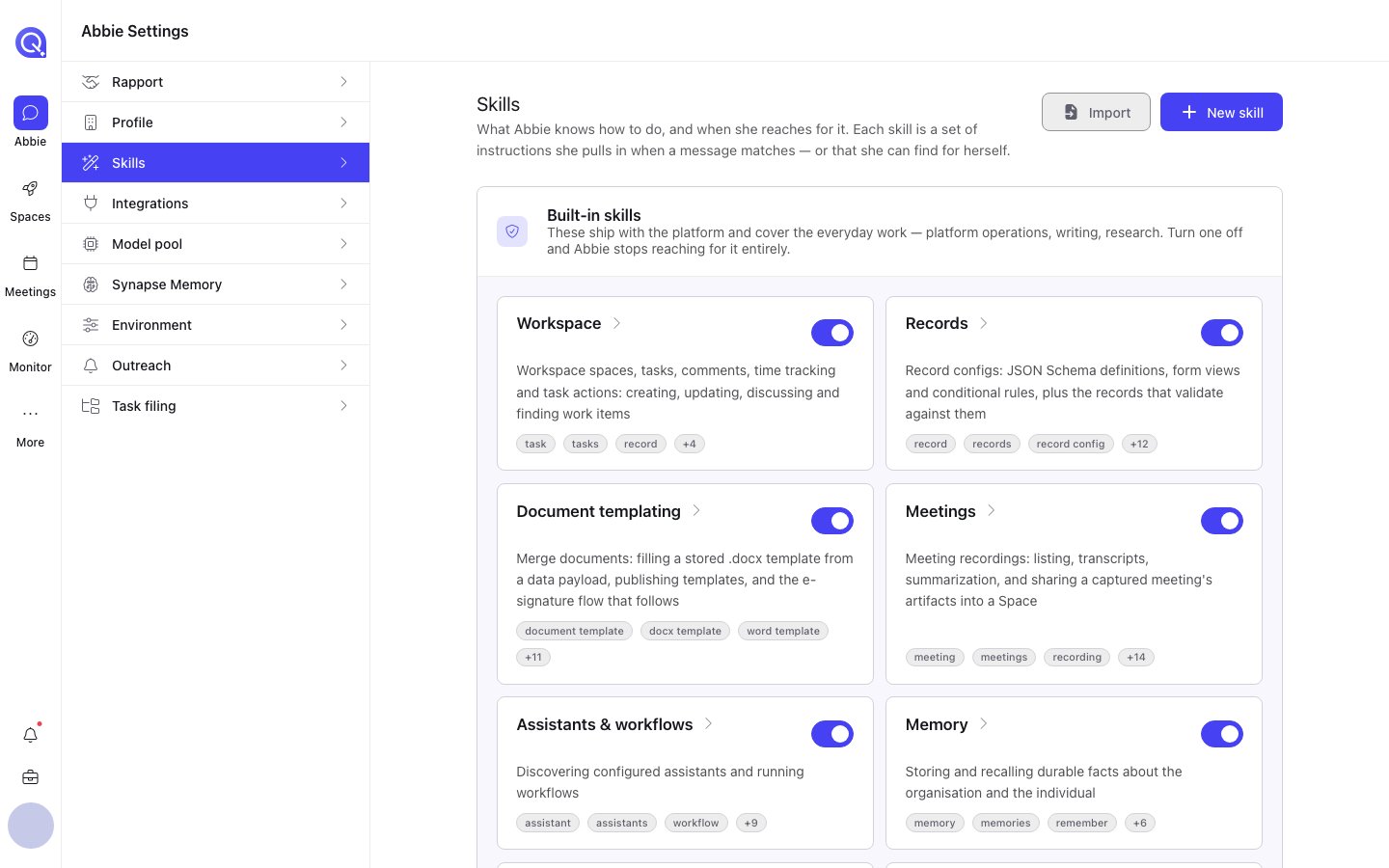Image resolution: width=1389 pixels, height=868 pixels.
Task: Open the Meetings calendar icon
Action: [31, 263]
